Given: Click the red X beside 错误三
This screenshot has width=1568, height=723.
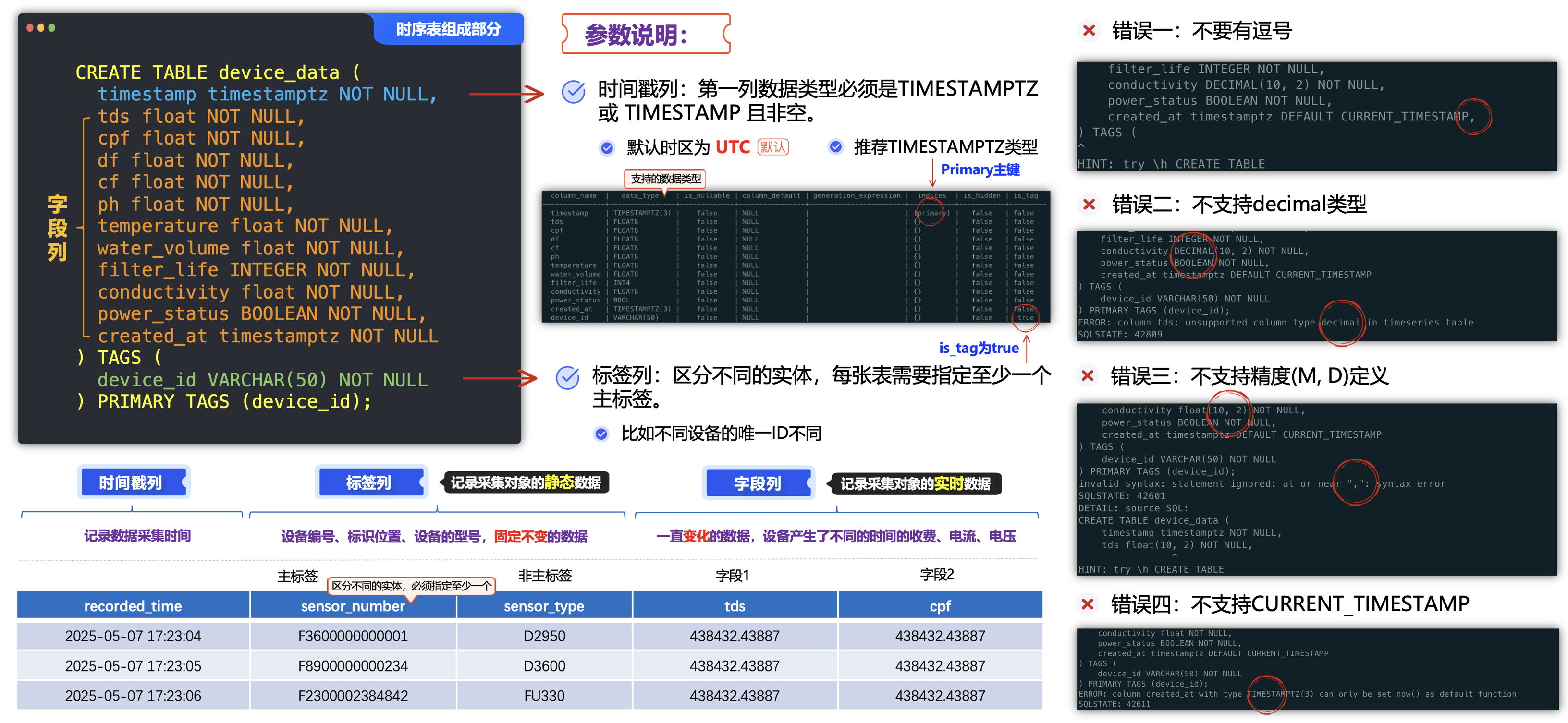Looking at the screenshot, I should point(1087,376).
